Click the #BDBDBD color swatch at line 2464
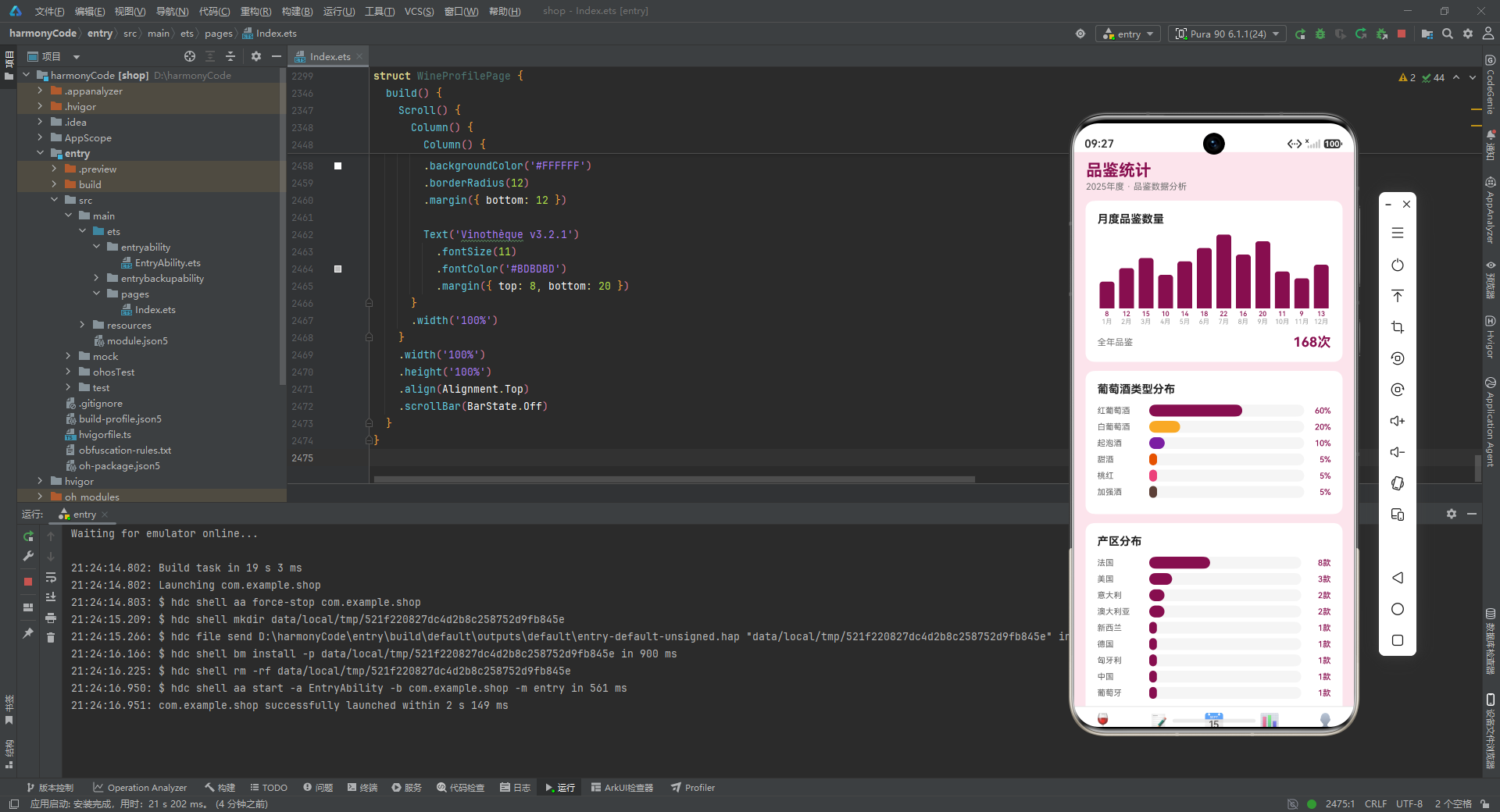This screenshot has height=812, width=1500. tap(337, 269)
